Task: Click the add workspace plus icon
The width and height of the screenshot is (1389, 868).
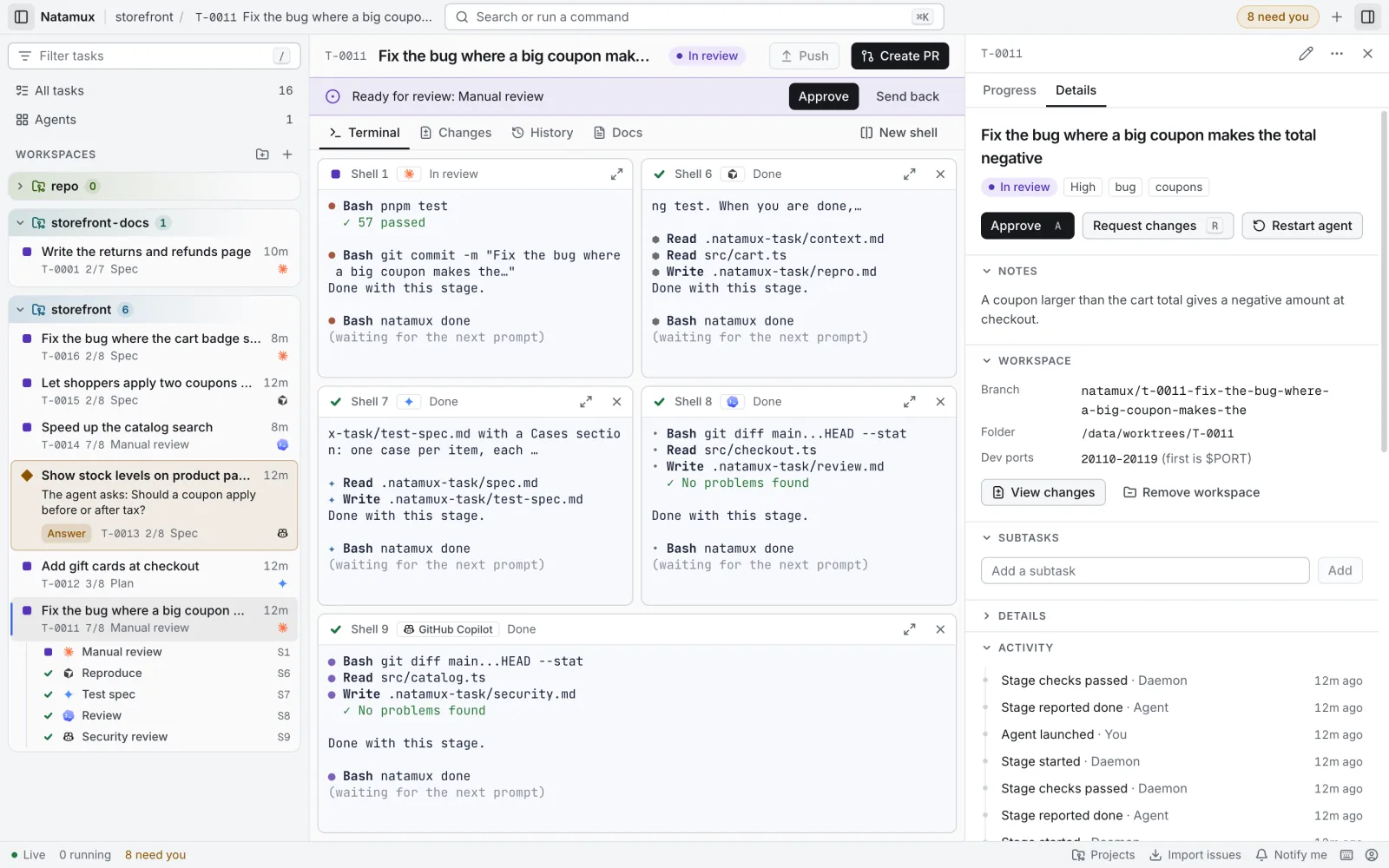Action: pos(287,155)
